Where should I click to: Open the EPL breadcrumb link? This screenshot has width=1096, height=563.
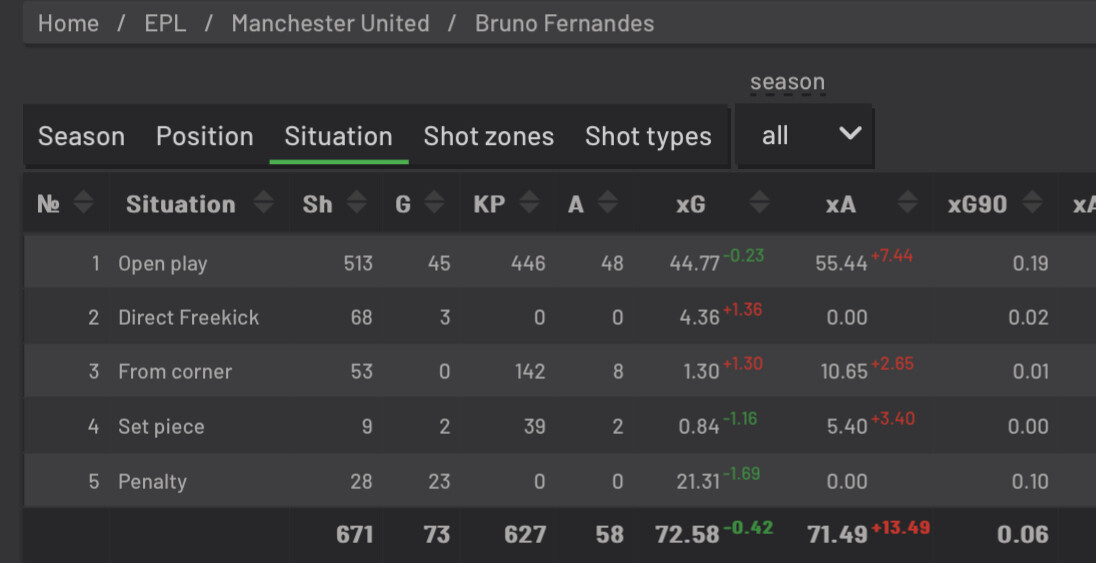[x=165, y=23]
